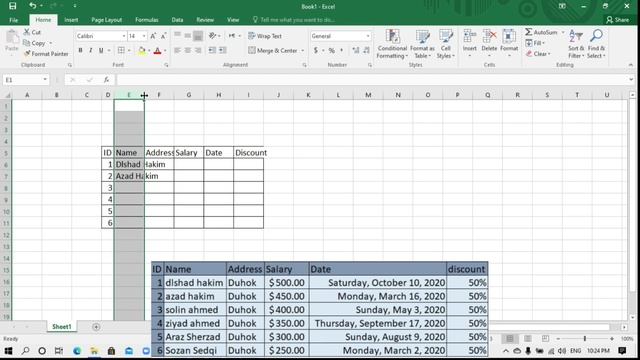Toggle Underline formatting
Screen dimensions: 640x360
tap(100, 50)
